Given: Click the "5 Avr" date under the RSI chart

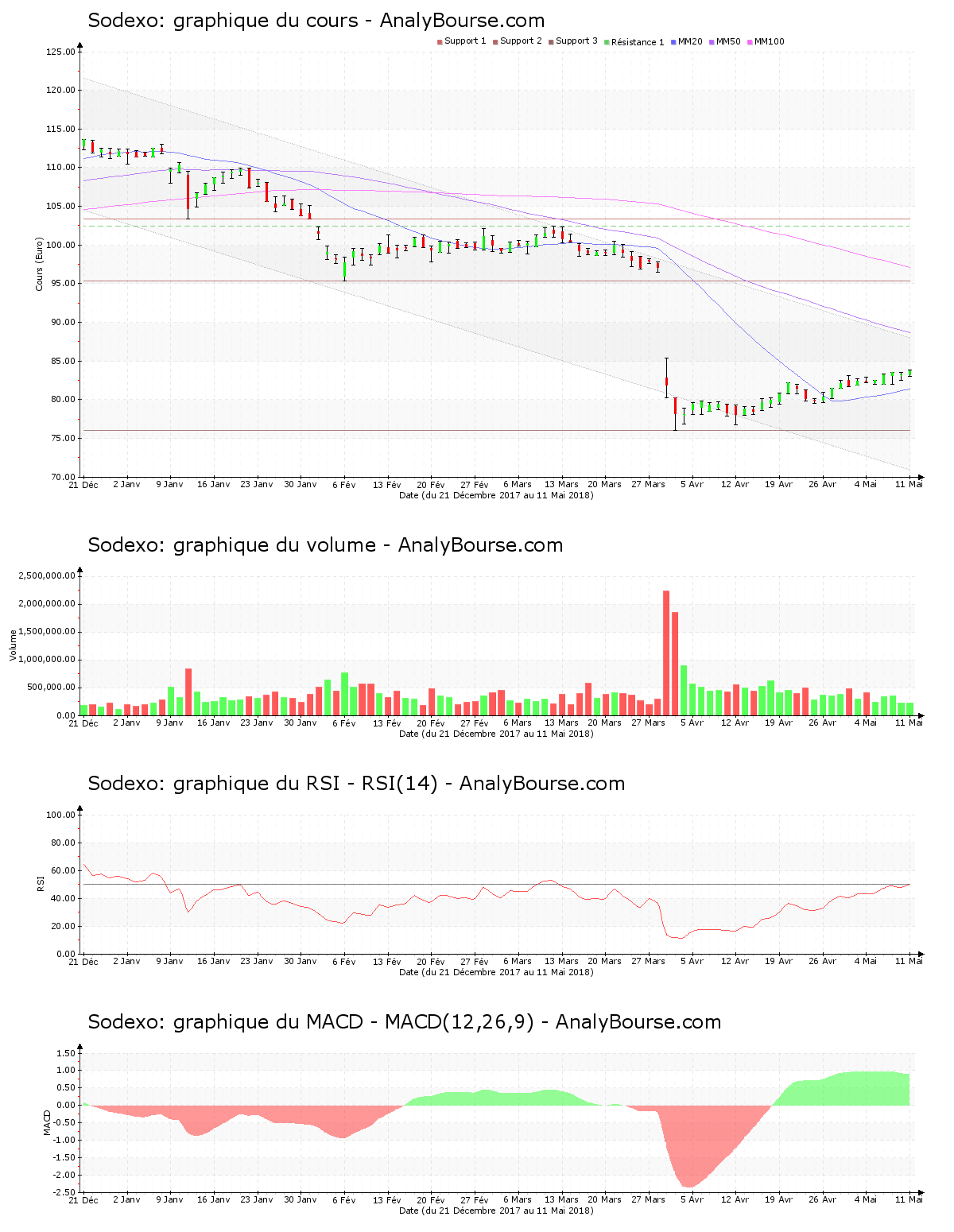Looking at the screenshot, I should click(692, 961).
